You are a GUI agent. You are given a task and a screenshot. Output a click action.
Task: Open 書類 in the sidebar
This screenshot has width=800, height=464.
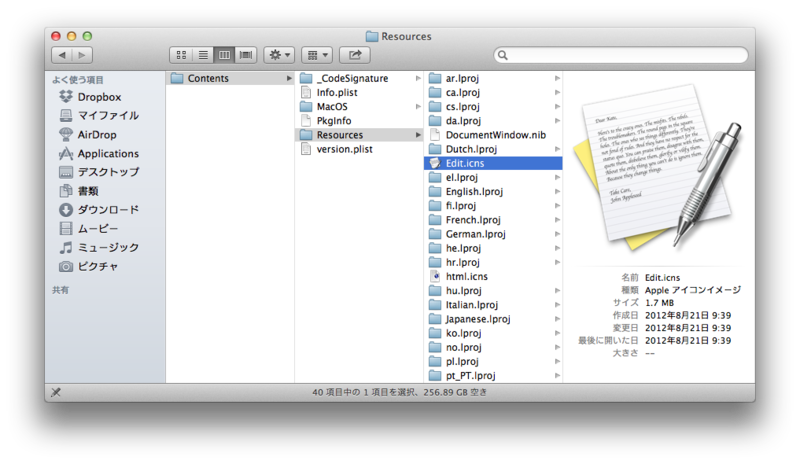point(79,191)
